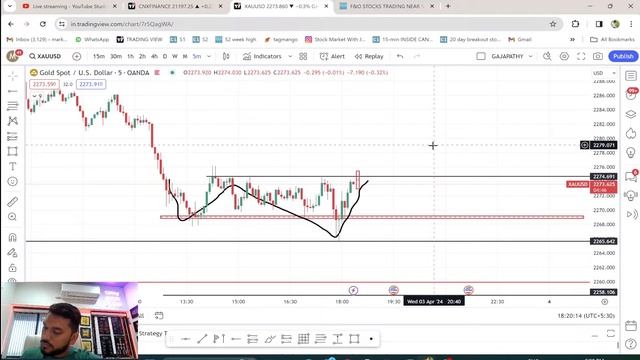This screenshot has width=640, height=360.
Task: Publish the chart idea
Action: [623, 56]
